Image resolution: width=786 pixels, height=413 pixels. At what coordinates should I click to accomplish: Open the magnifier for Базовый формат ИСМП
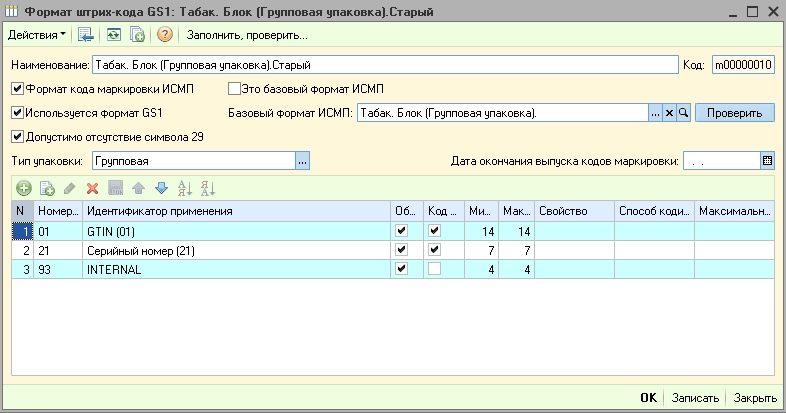[684, 113]
